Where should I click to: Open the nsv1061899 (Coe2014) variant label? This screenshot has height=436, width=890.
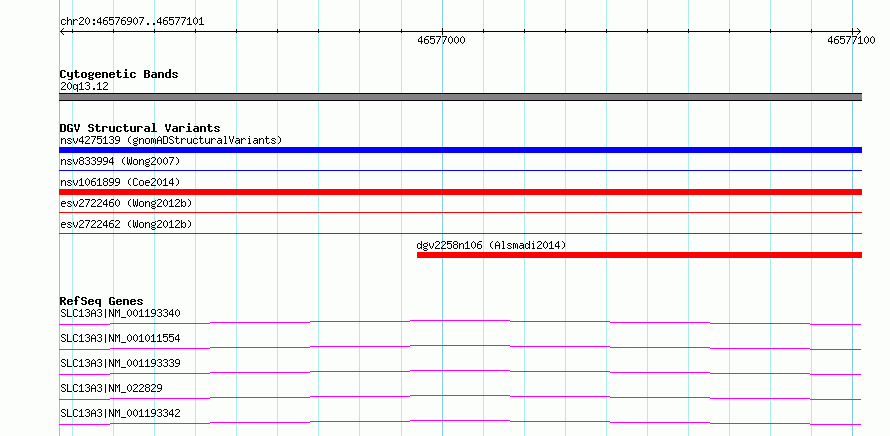[x=120, y=182]
